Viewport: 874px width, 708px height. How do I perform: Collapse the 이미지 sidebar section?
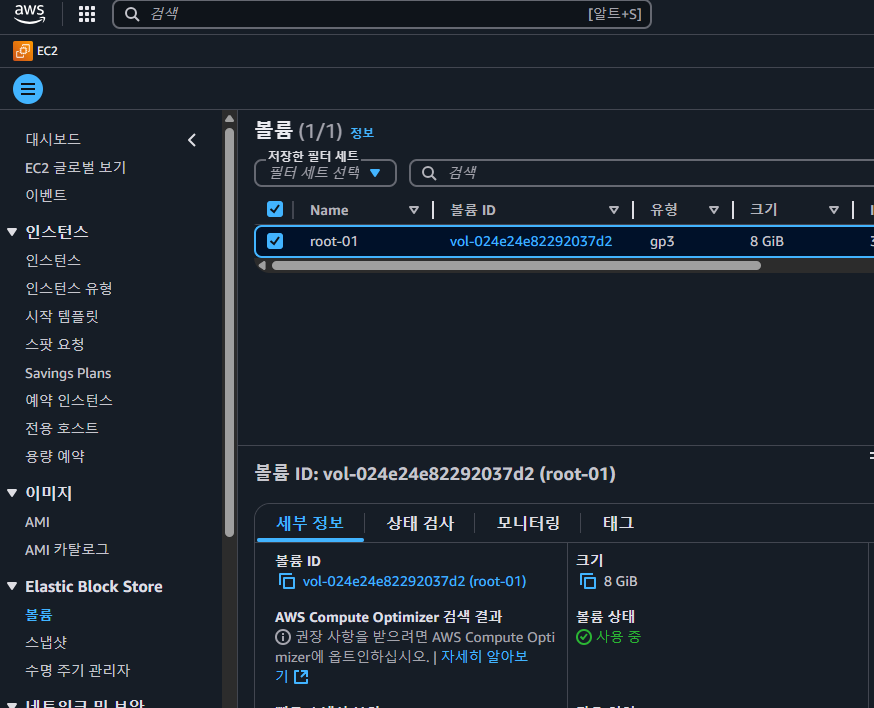pos(12,493)
